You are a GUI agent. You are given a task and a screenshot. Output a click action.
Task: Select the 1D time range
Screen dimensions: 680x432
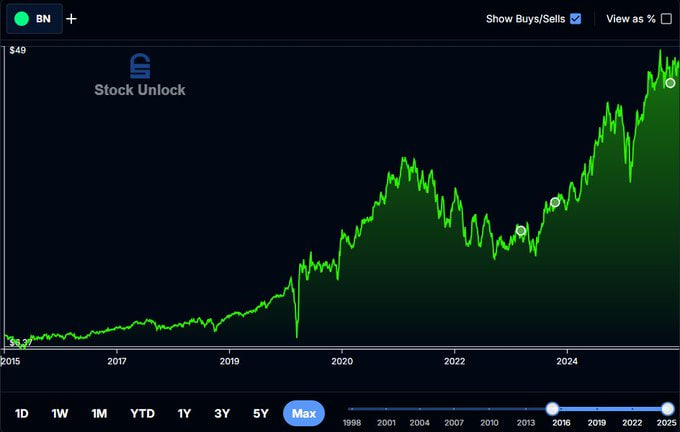click(21, 413)
